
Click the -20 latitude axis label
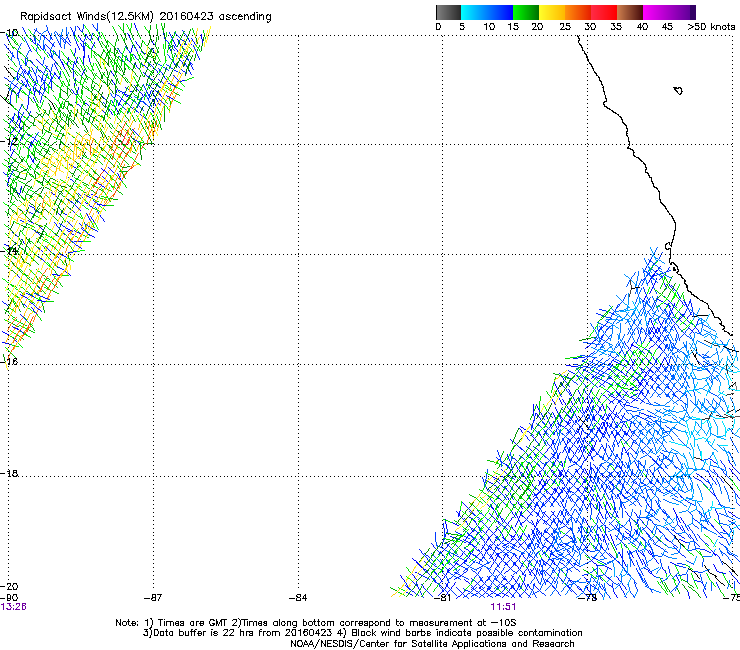point(9,586)
